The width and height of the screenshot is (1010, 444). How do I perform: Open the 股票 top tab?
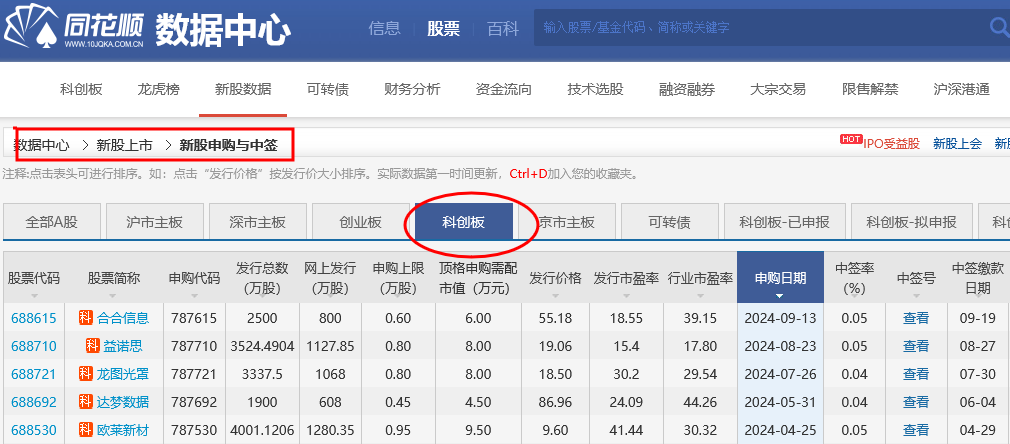444,28
